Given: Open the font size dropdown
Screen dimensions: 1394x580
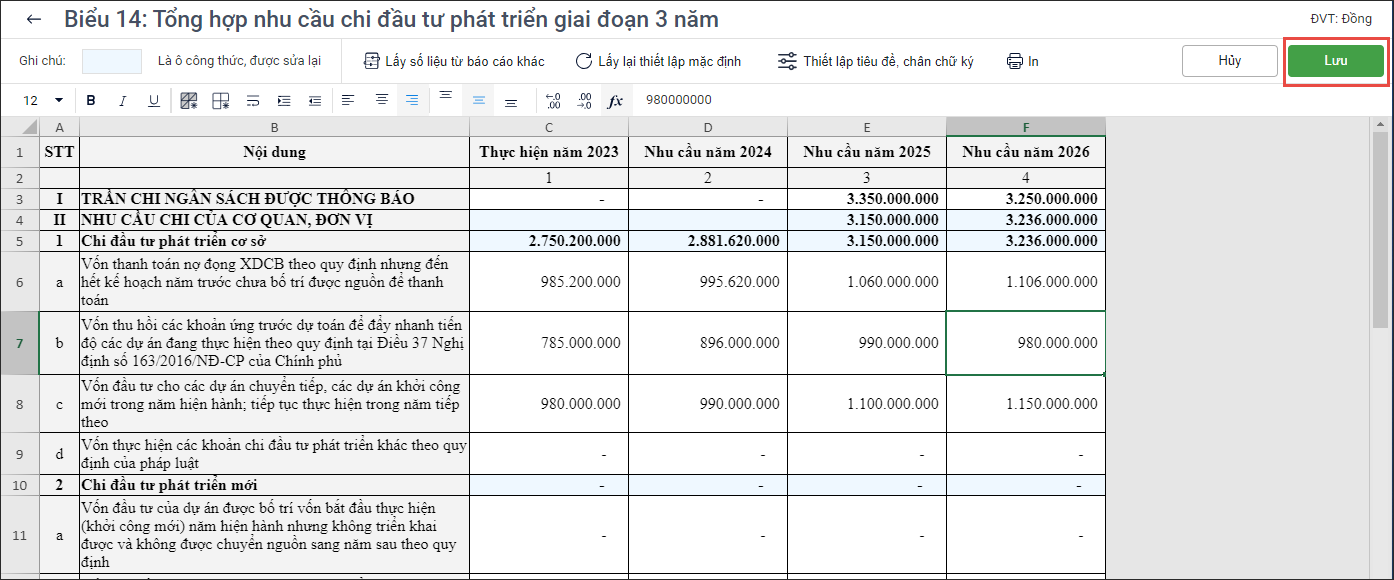Looking at the screenshot, I should pos(58,100).
